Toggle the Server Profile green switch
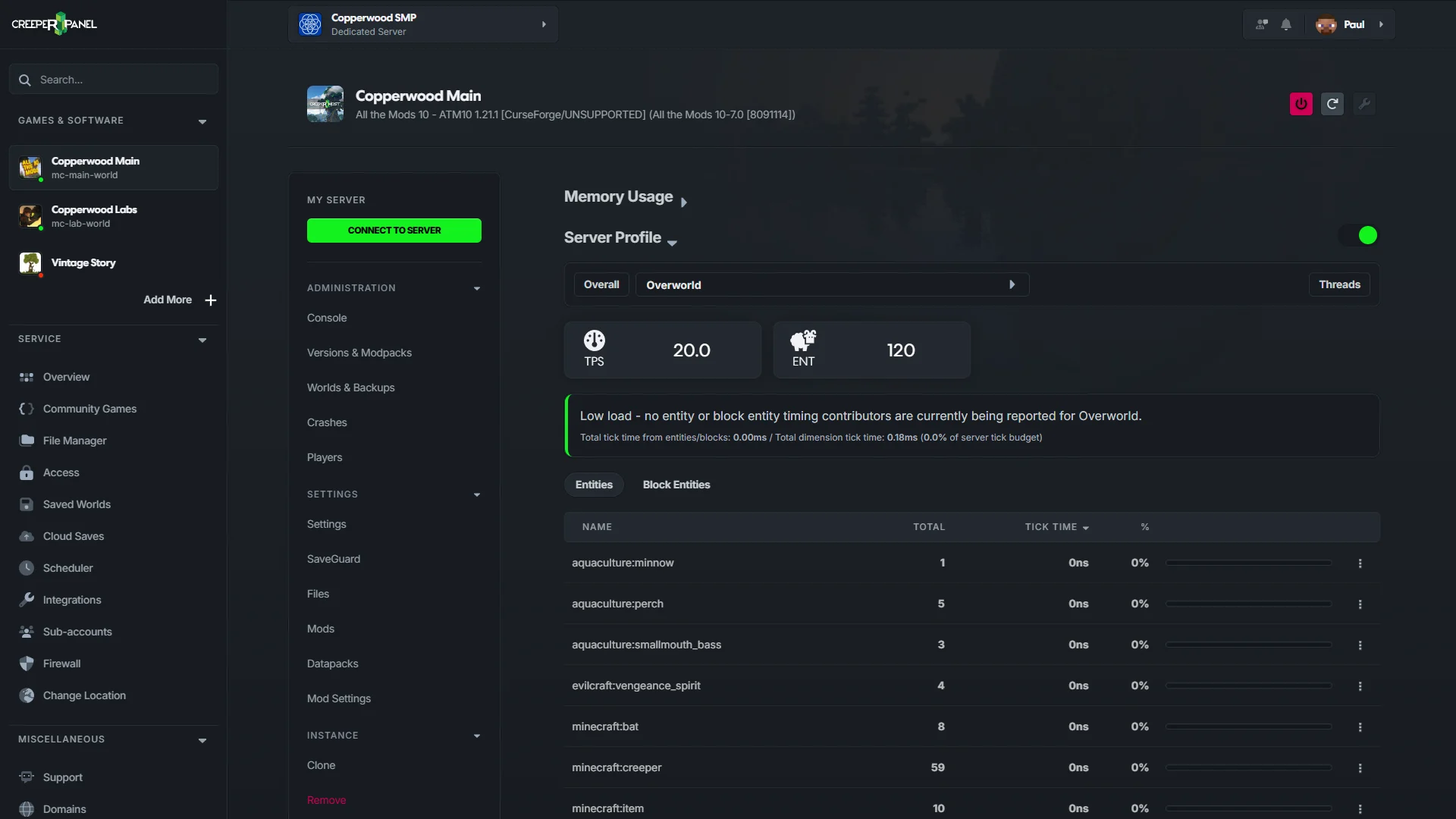The width and height of the screenshot is (1456, 819). (1359, 235)
